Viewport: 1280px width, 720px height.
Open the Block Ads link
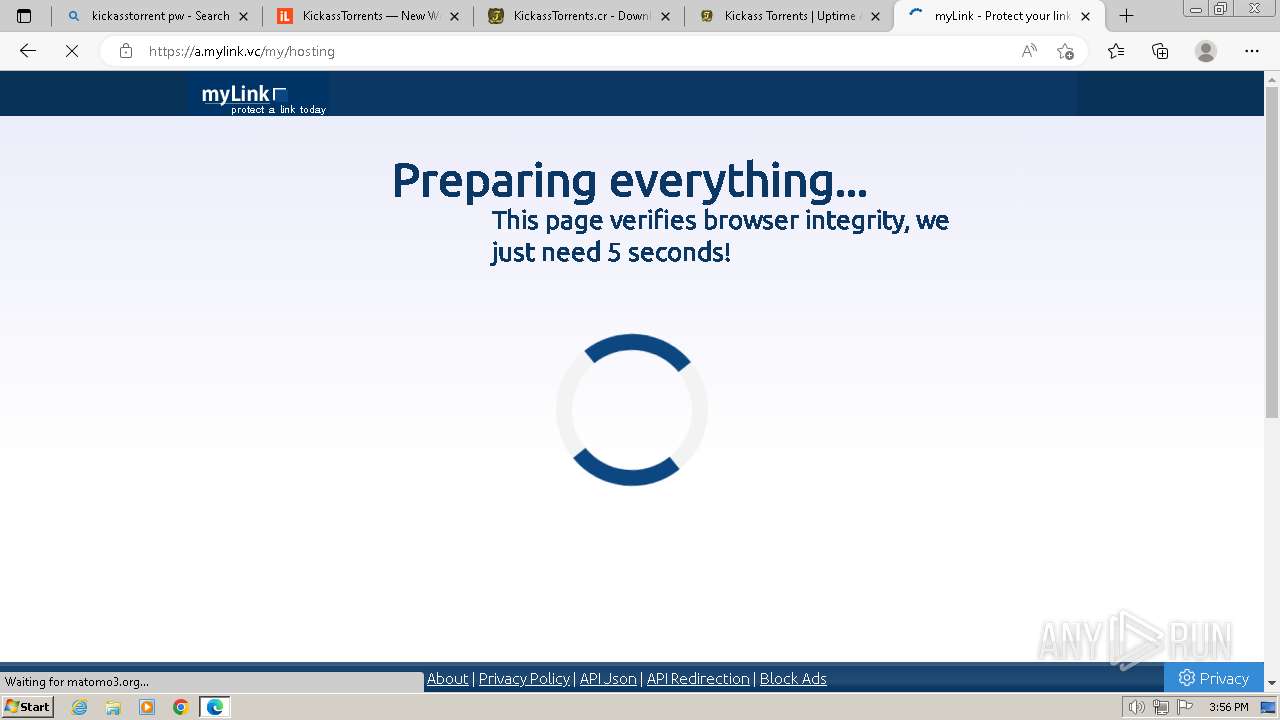793,679
